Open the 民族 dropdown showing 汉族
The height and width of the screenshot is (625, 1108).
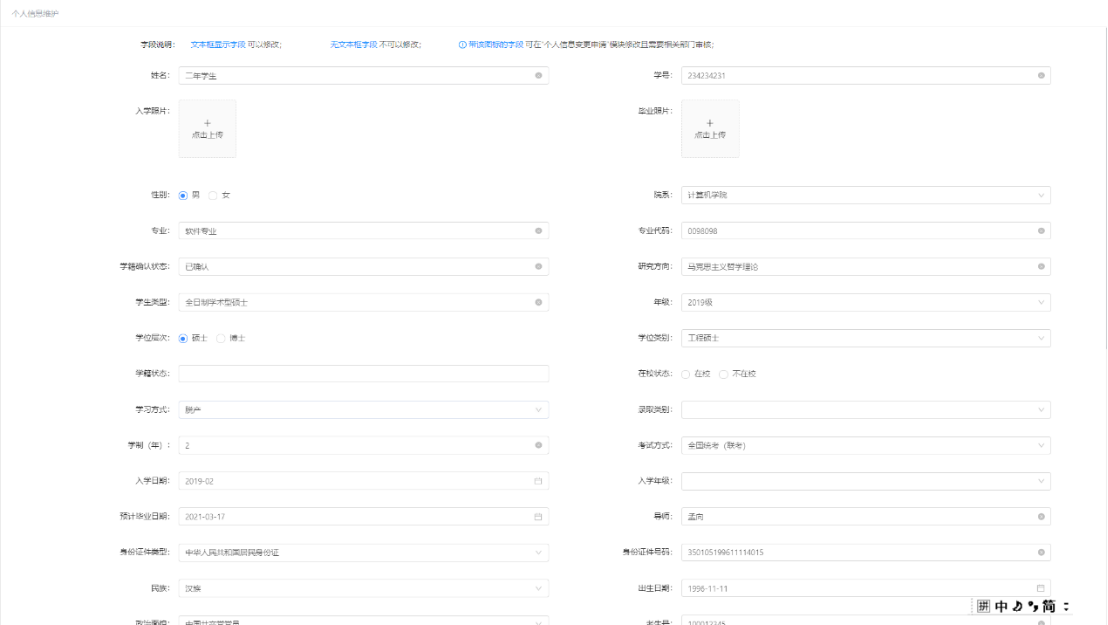[x=363, y=588]
